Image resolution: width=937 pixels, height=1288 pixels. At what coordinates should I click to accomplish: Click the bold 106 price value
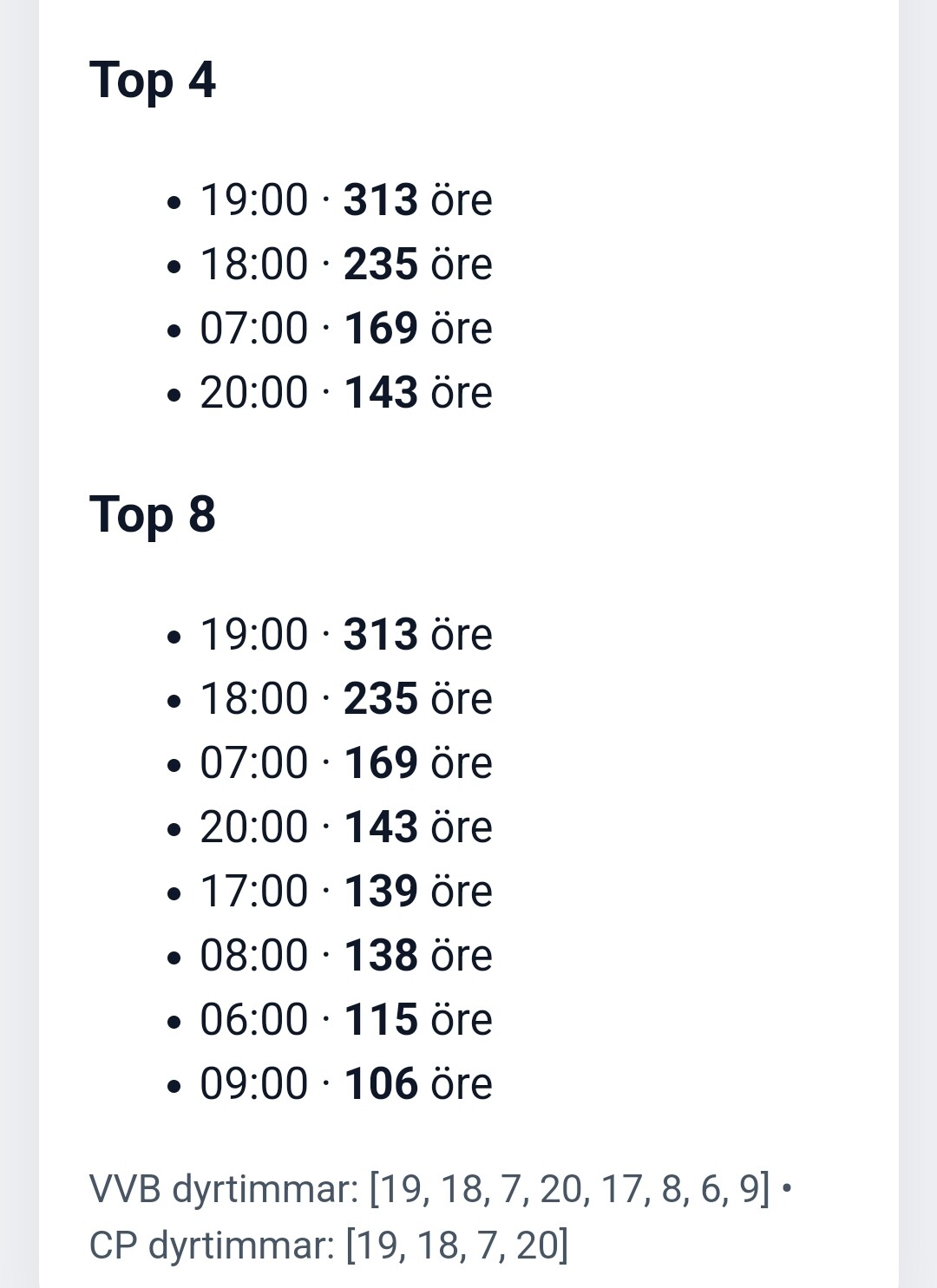click(x=381, y=1084)
